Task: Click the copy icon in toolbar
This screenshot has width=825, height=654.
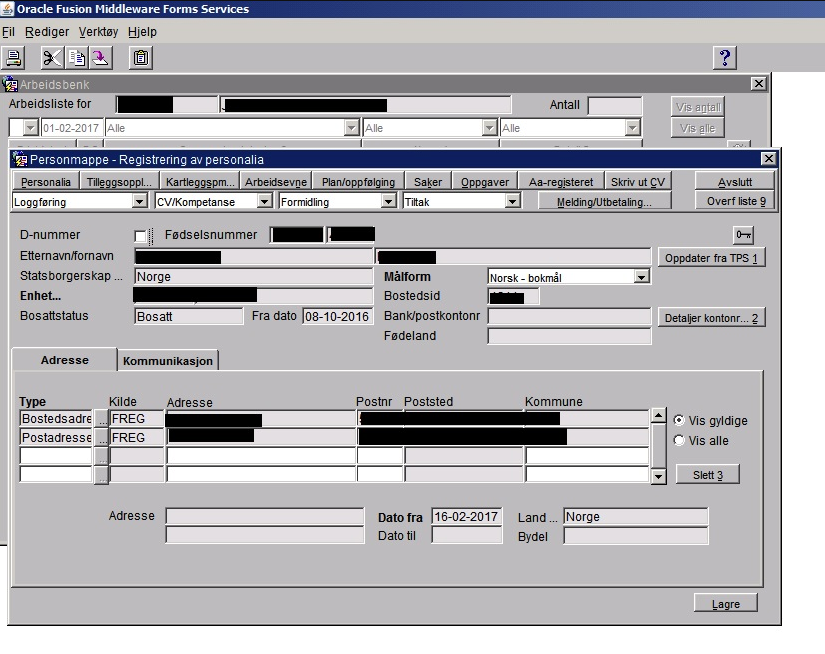Action: click(77, 58)
